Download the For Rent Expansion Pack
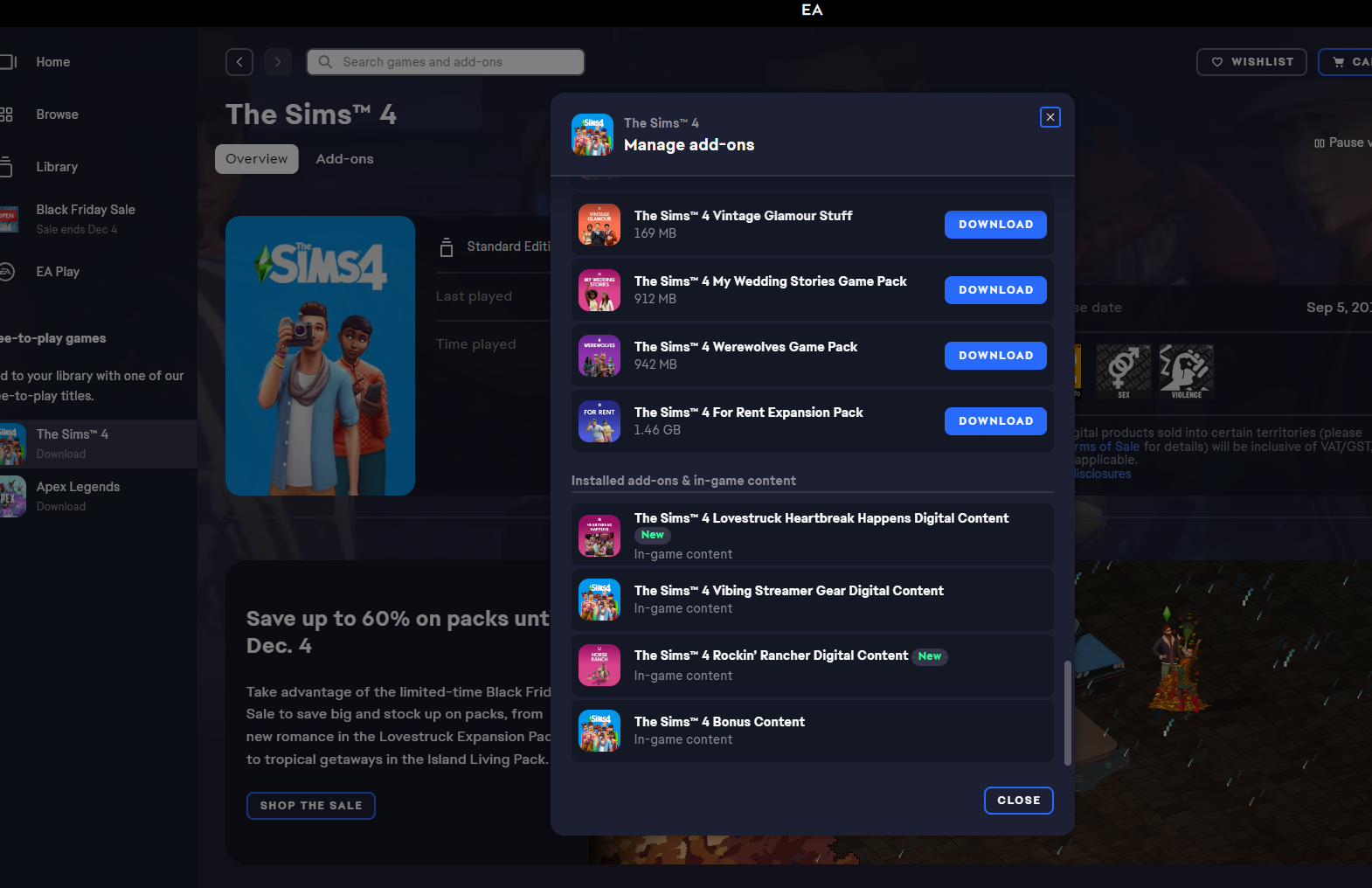Image resolution: width=1372 pixels, height=888 pixels. pos(995,421)
